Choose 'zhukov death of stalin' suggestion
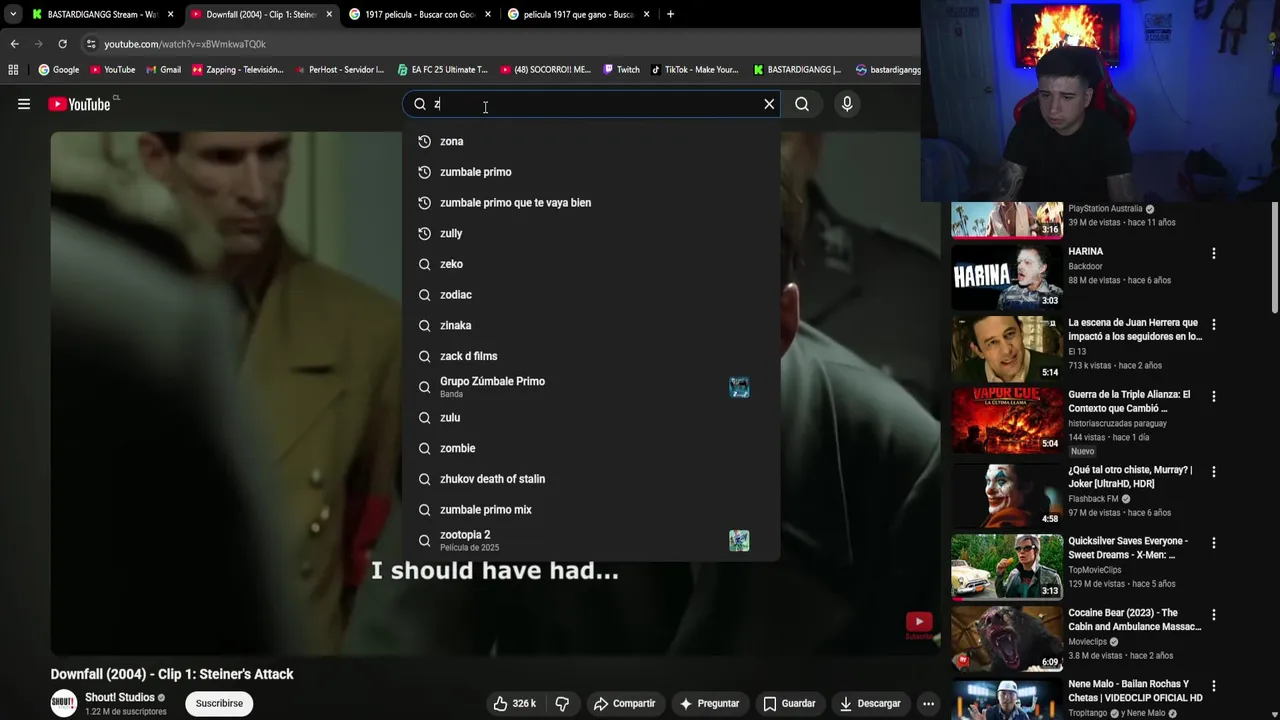The height and width of the screenshot is (720, 1280). [x=591, y=479]
